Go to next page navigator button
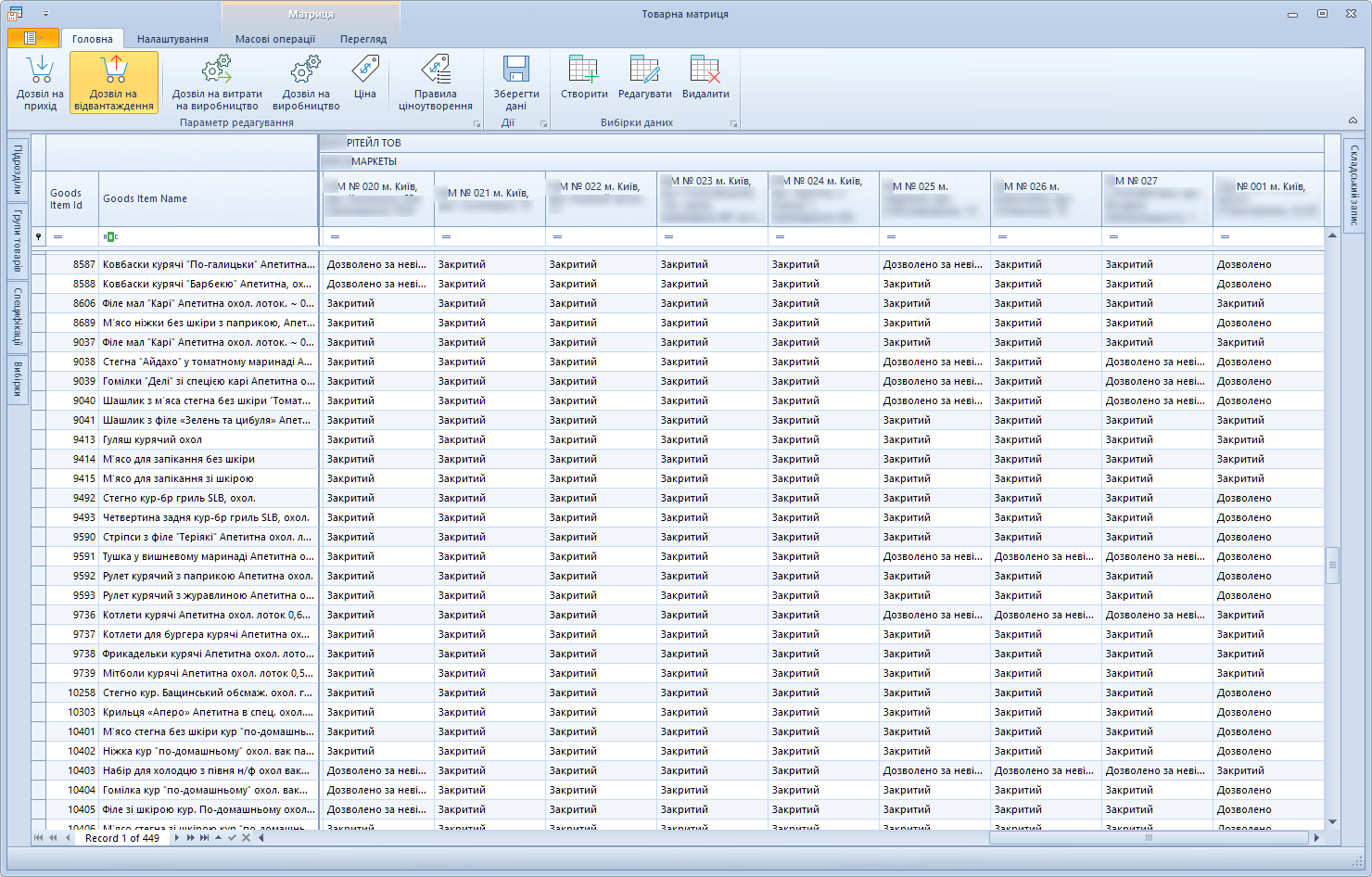The image size is (1372, 877). pos(190,838)
